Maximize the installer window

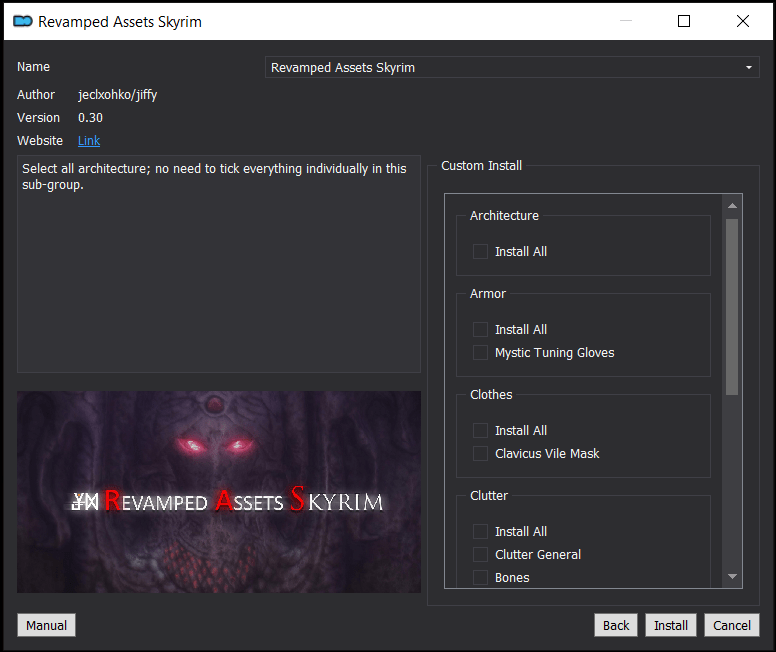click(684, 21)
